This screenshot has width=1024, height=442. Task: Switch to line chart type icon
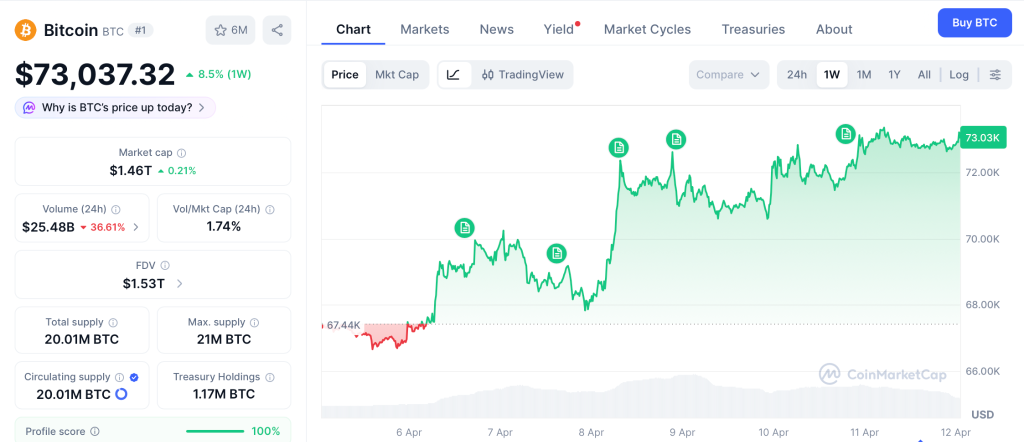coord(453,74)
